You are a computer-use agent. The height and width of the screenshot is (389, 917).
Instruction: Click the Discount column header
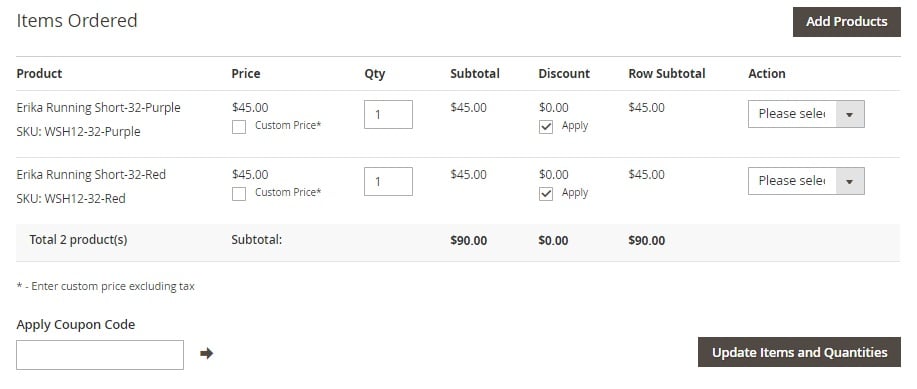564,74
